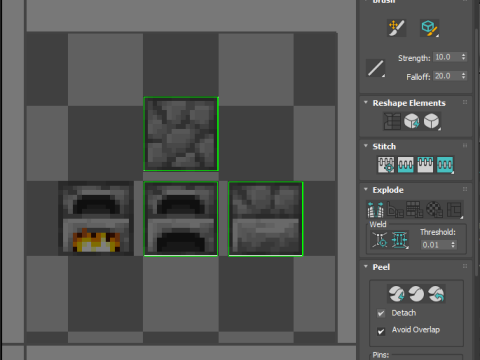Click the Straighten Selection icon in Reshape Elements

[x=392, y=121]
